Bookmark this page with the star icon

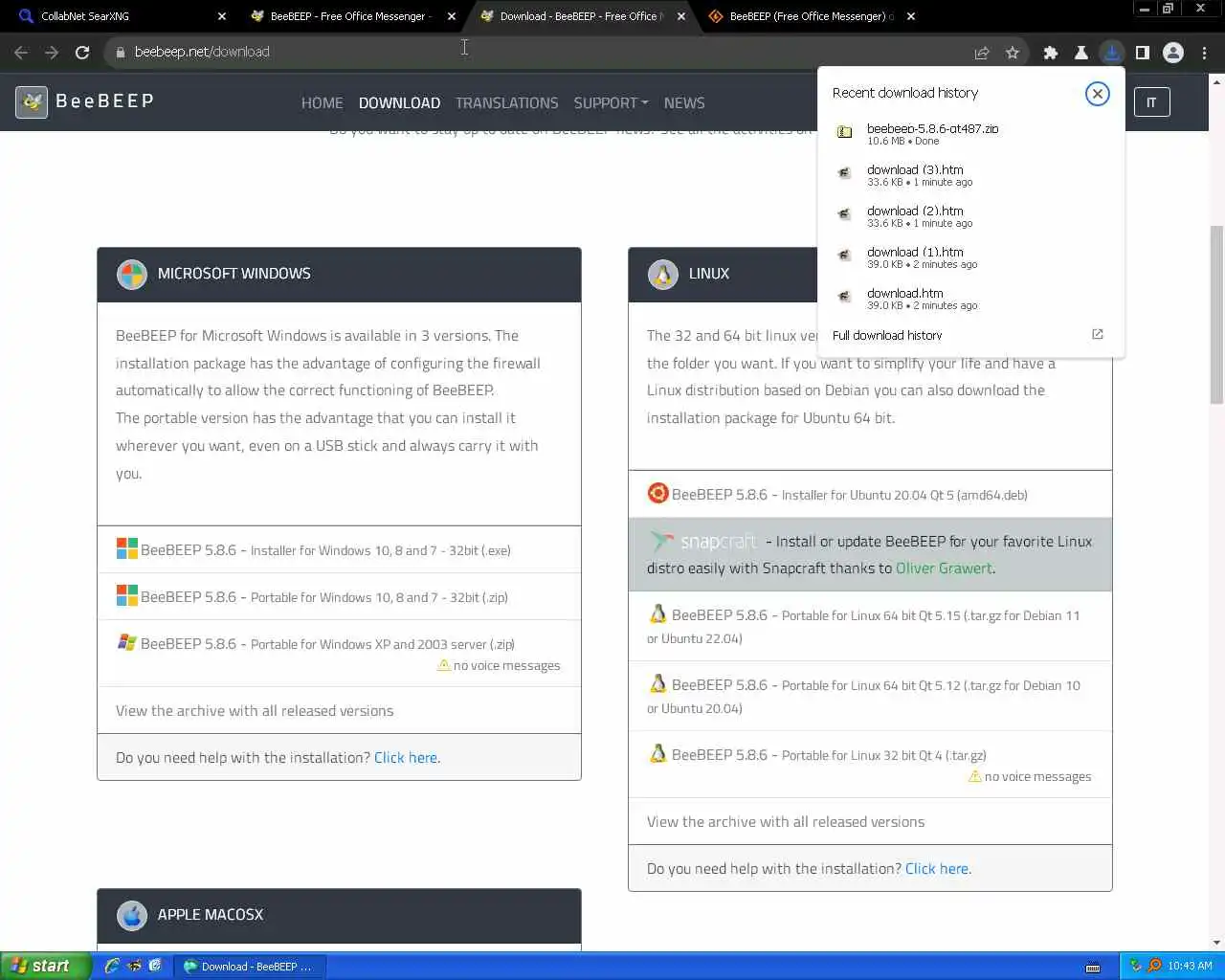(1013, 53)
